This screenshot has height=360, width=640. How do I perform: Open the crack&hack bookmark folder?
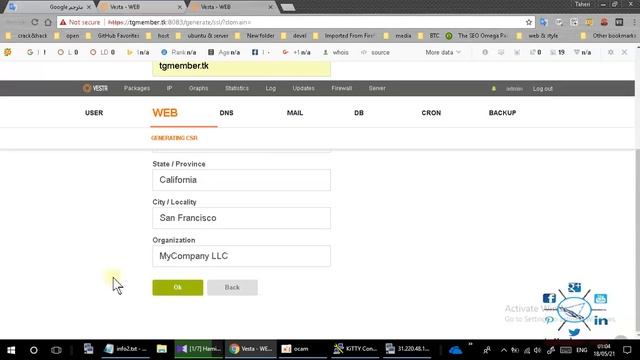[x=28, y=36]
